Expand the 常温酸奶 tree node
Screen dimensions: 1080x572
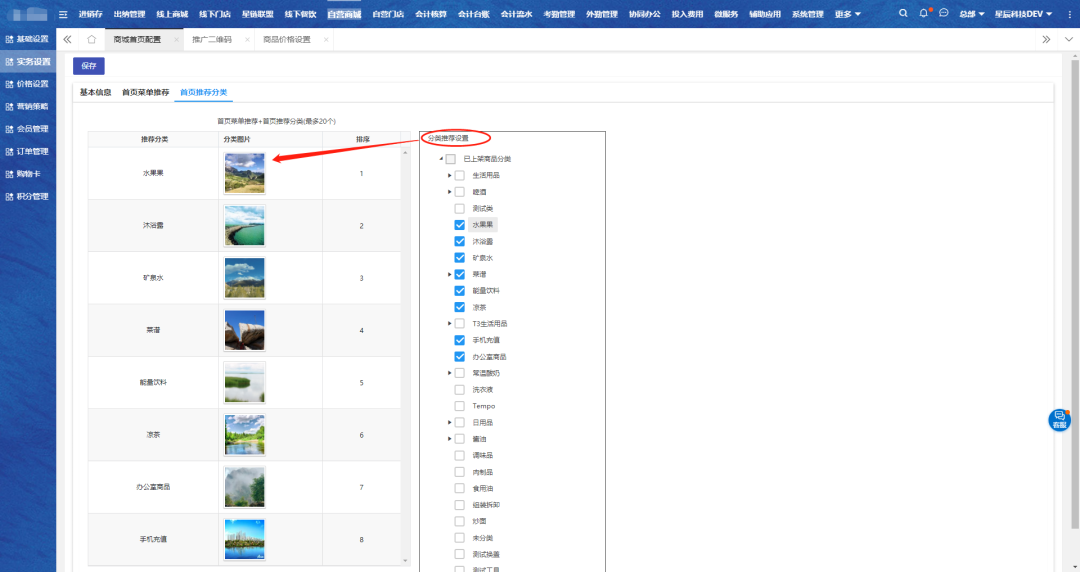(450, 373)
